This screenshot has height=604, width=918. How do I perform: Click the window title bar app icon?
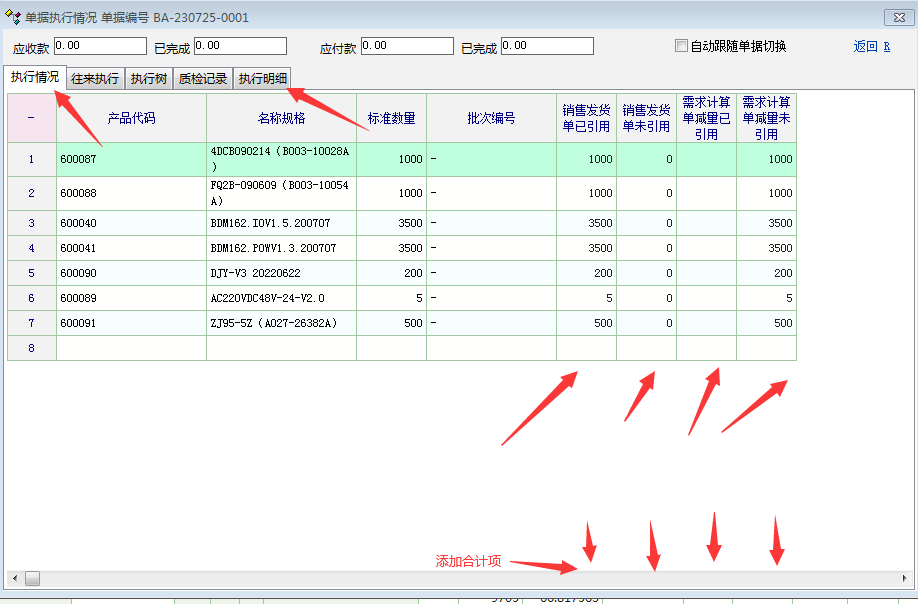[13, 17]
